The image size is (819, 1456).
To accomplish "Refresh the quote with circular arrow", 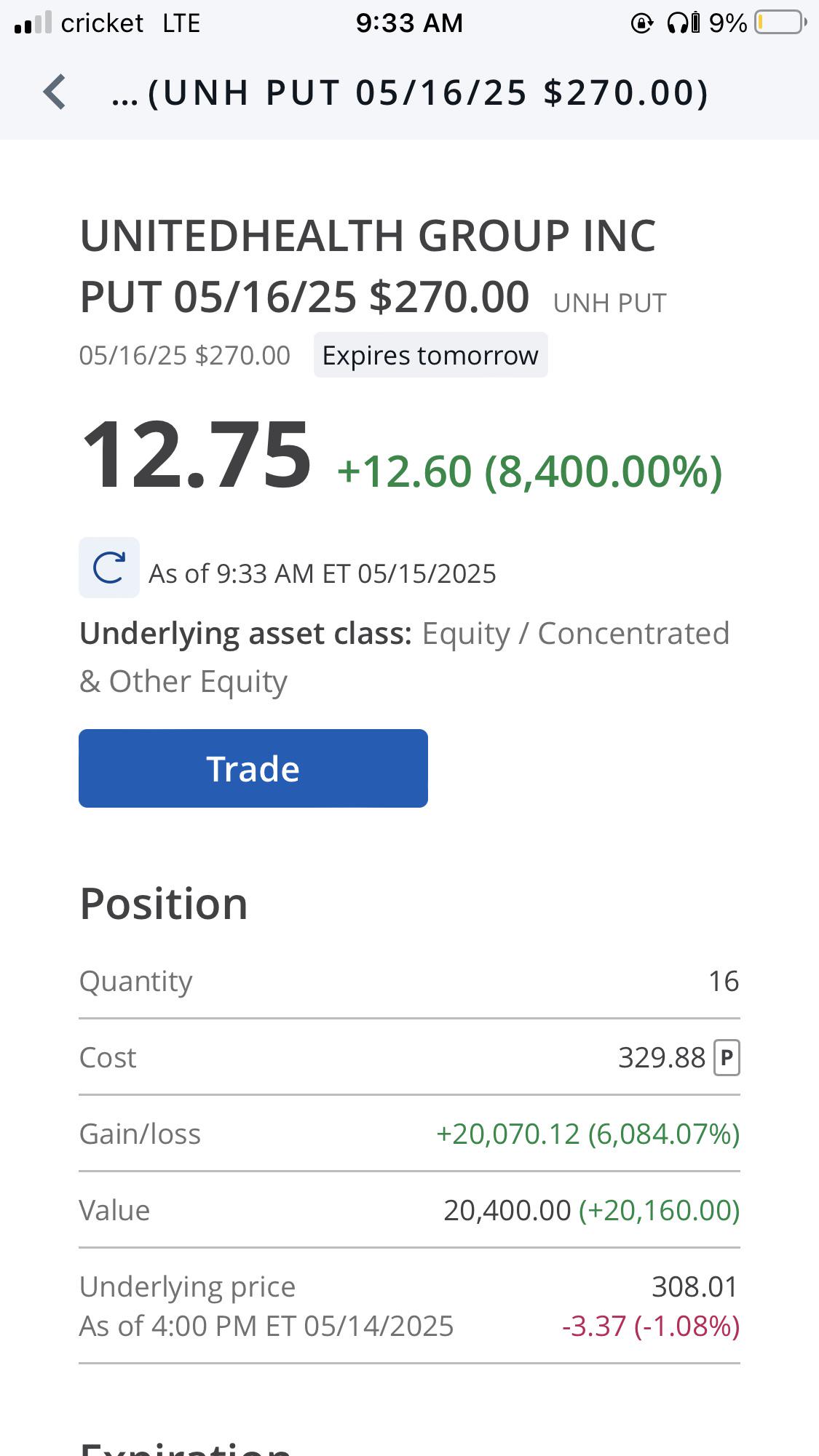I will [x=109, y=568].
